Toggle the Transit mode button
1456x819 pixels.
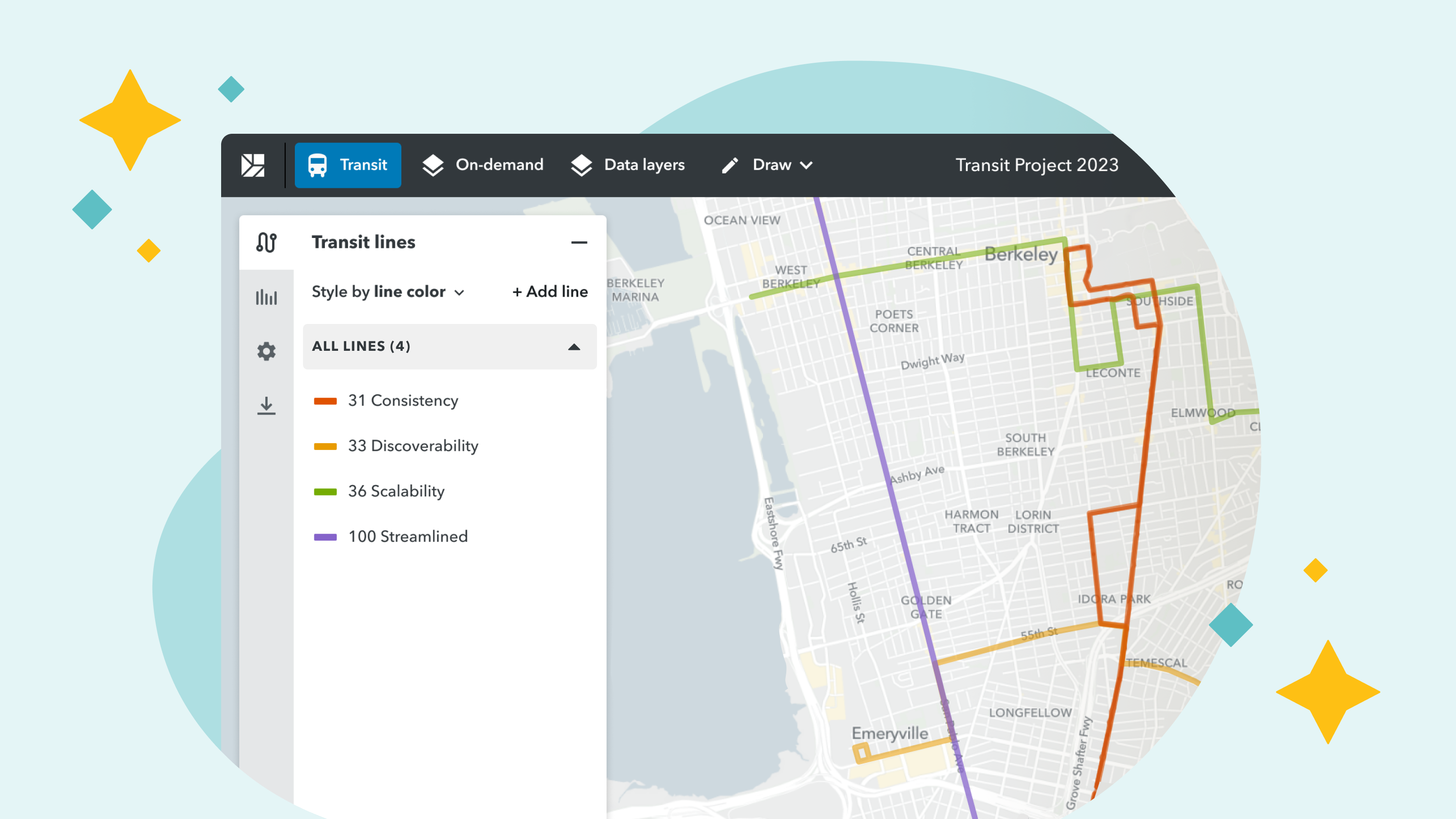tap(348, 164)
